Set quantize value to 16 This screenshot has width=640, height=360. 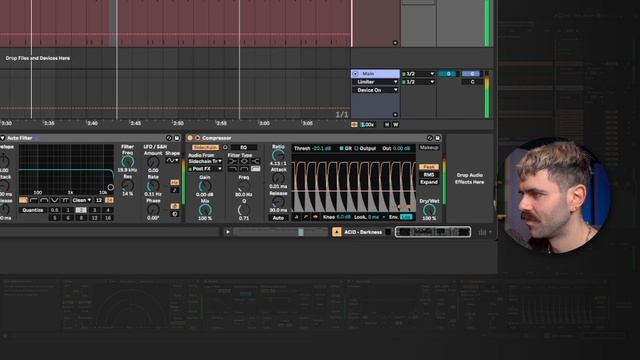(x=108, y=218)
